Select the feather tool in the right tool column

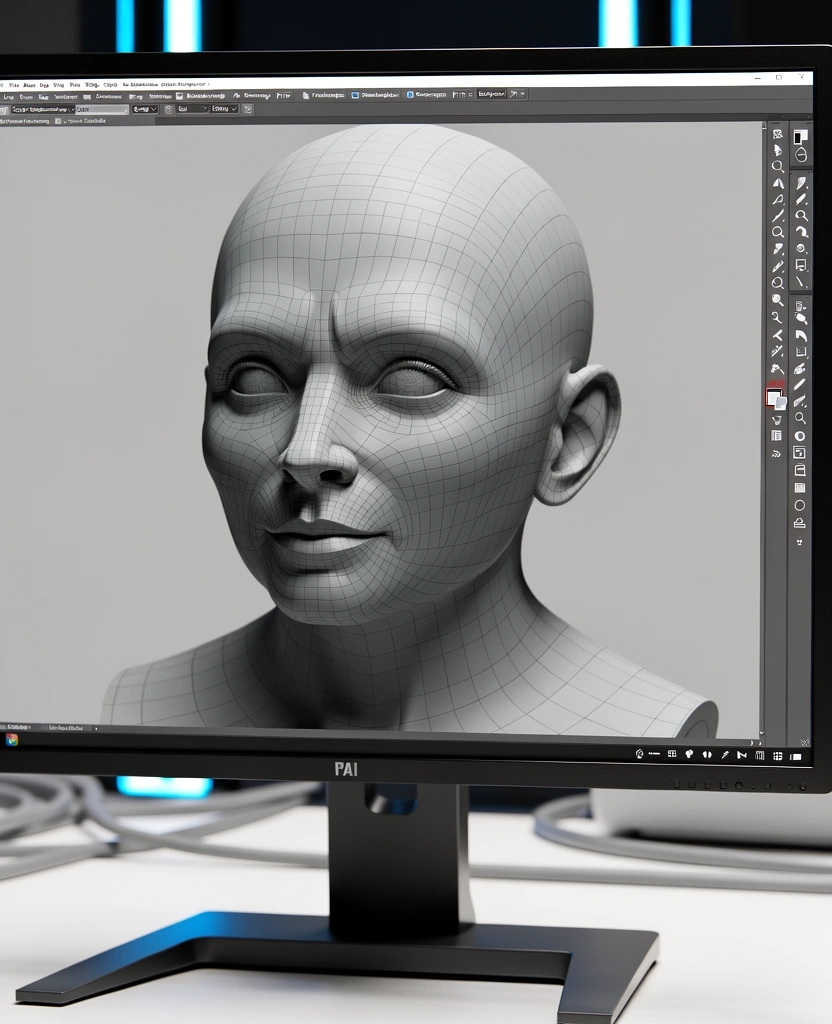(801, 183)
